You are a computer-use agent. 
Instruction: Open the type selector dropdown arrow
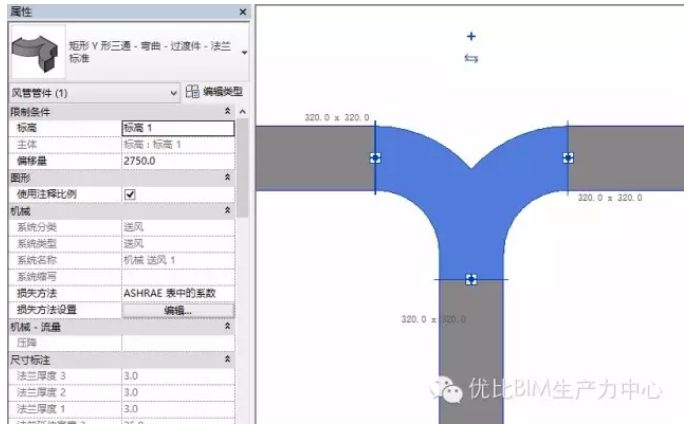point(244,49)
